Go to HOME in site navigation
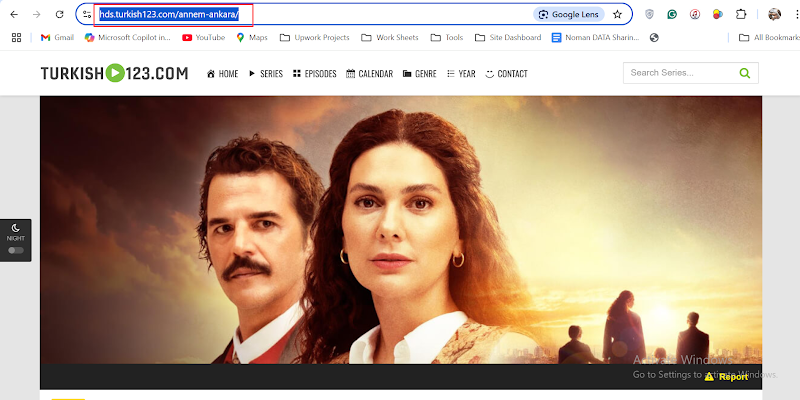The image size is (800, 400). tap(222, 73)
